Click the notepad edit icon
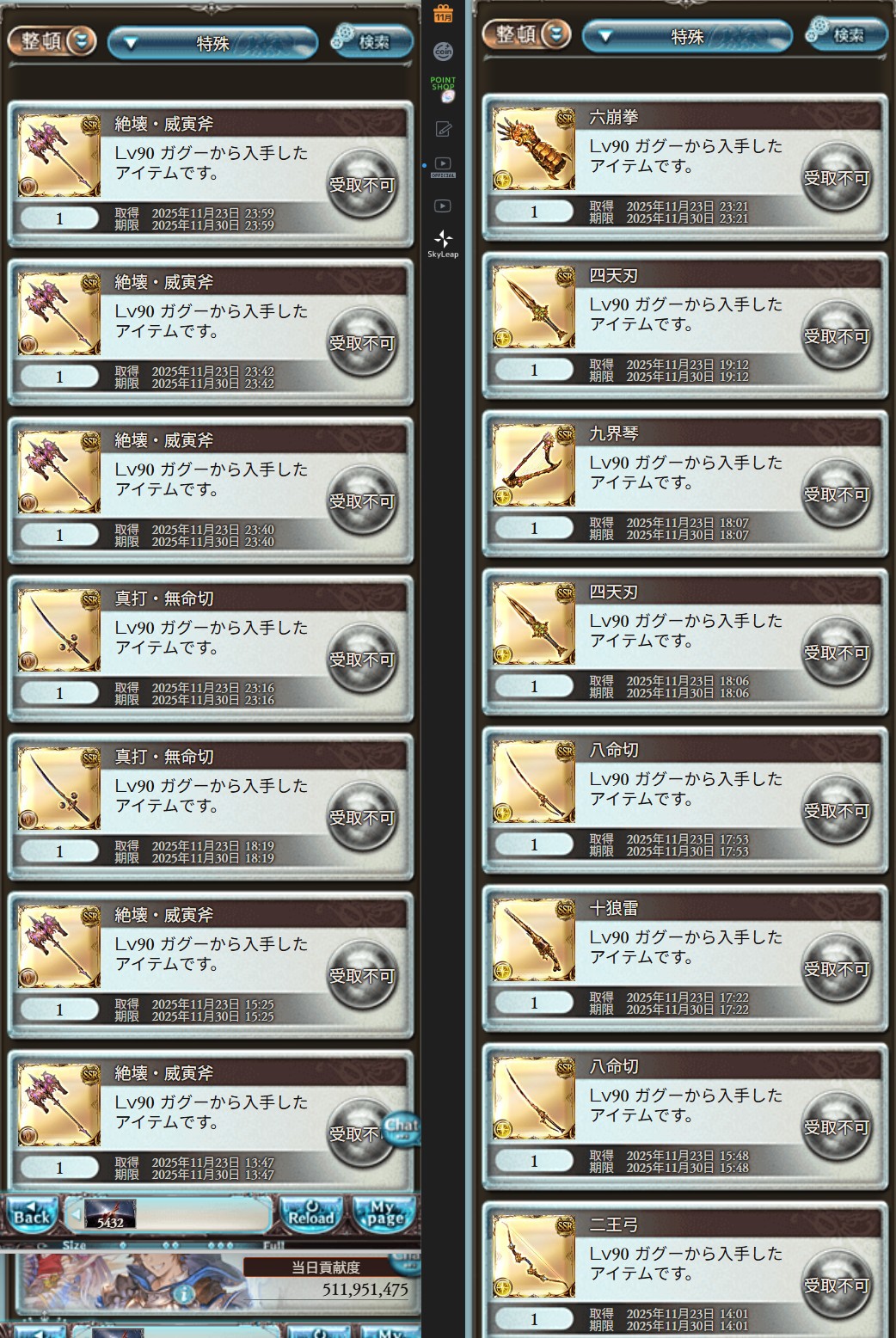Viewport: 896px width, 1338px height. pos(443,130)
